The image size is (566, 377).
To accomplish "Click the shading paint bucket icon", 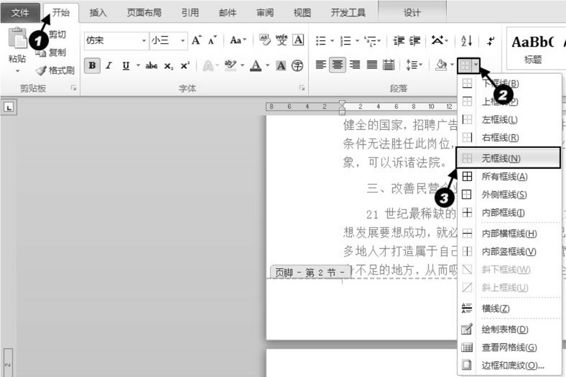I will [x=441, y=65].
